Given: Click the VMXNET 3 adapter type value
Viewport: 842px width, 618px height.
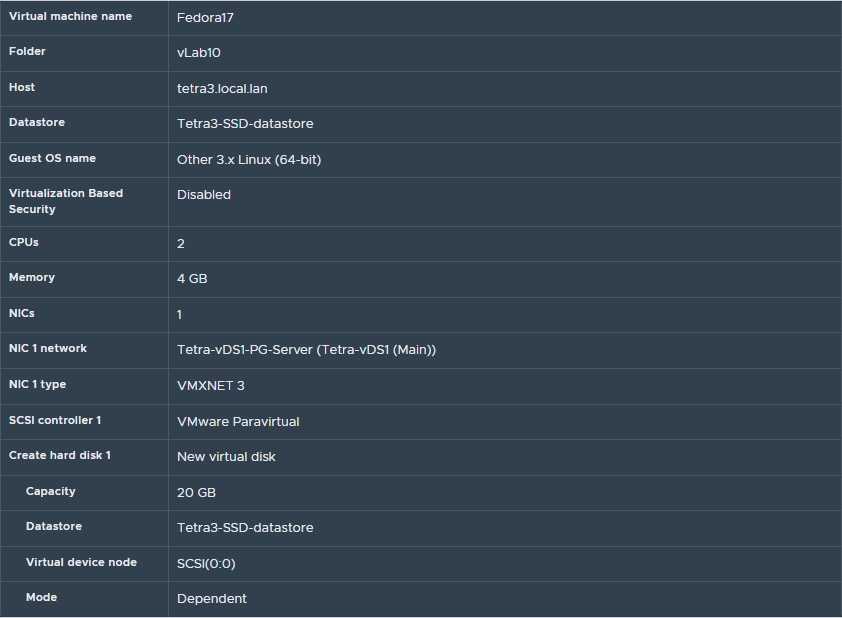Looking at the screenshot, I should 211,386.
